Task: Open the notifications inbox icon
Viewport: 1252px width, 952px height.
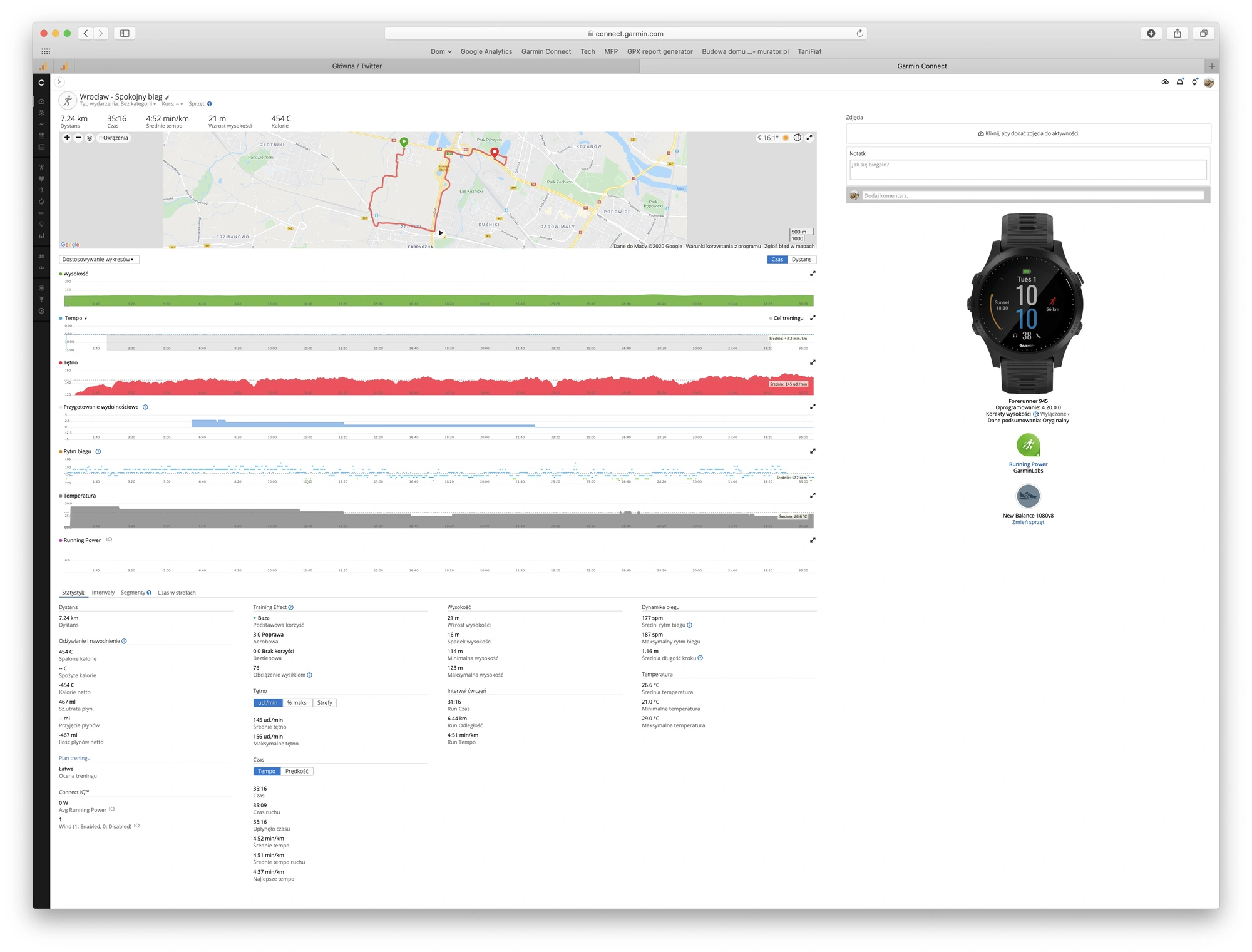Action: point(1180,82)
